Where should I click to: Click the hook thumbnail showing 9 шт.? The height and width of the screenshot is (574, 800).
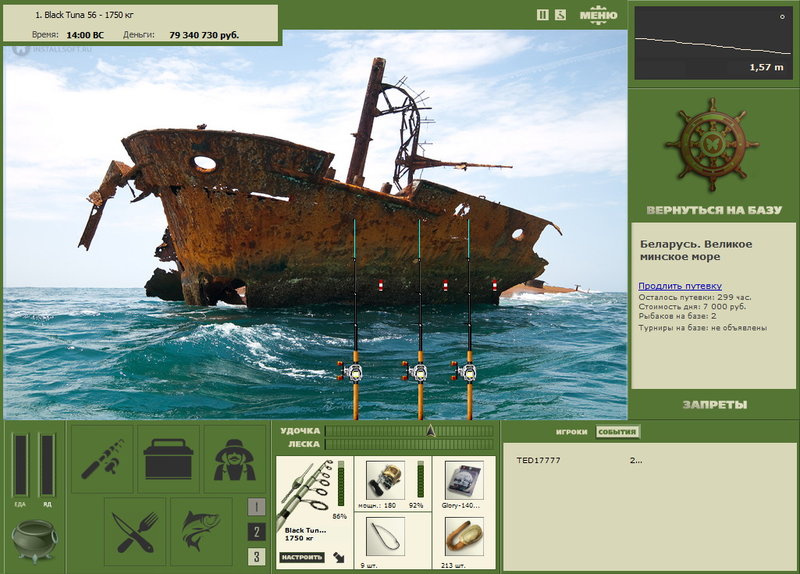(385, 537)
